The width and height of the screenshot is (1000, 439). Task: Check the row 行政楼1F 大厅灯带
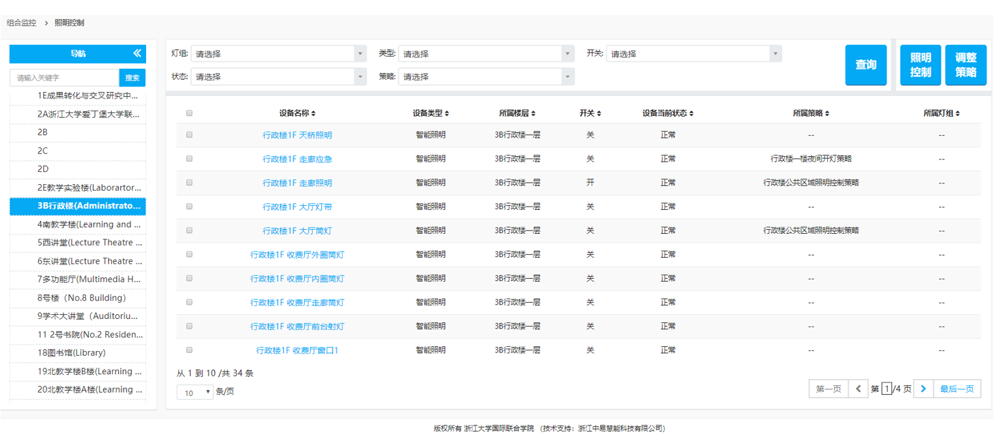tap(189, 206)
